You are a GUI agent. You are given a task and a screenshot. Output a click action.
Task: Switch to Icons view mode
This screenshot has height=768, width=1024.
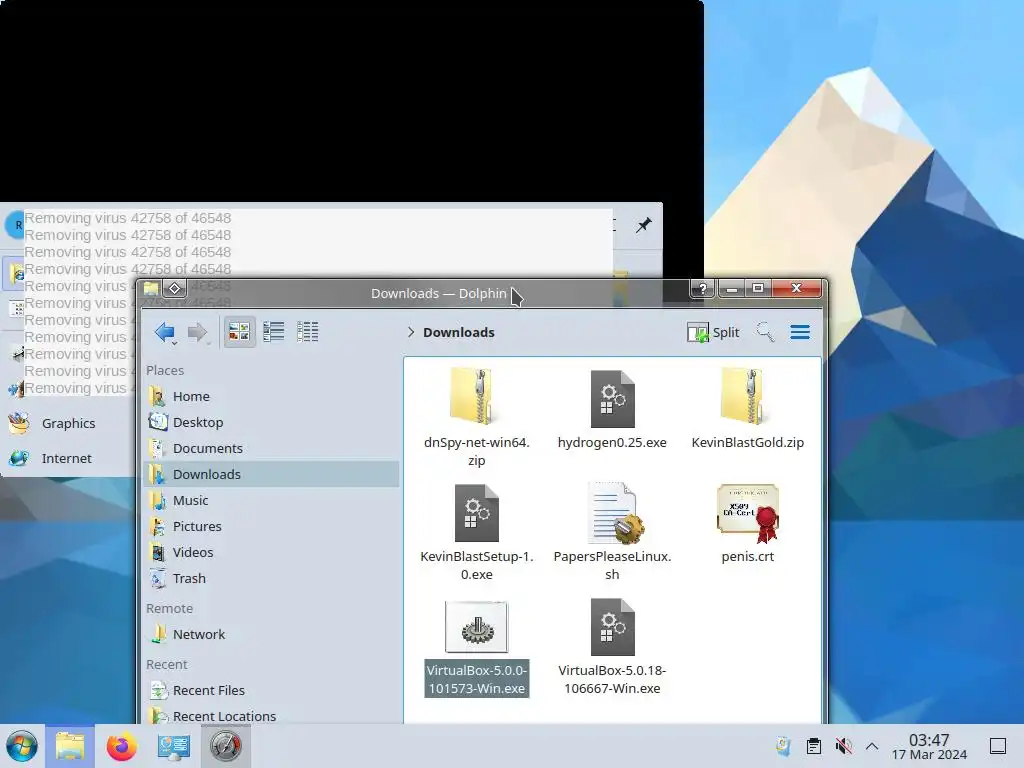click(239, 332)
